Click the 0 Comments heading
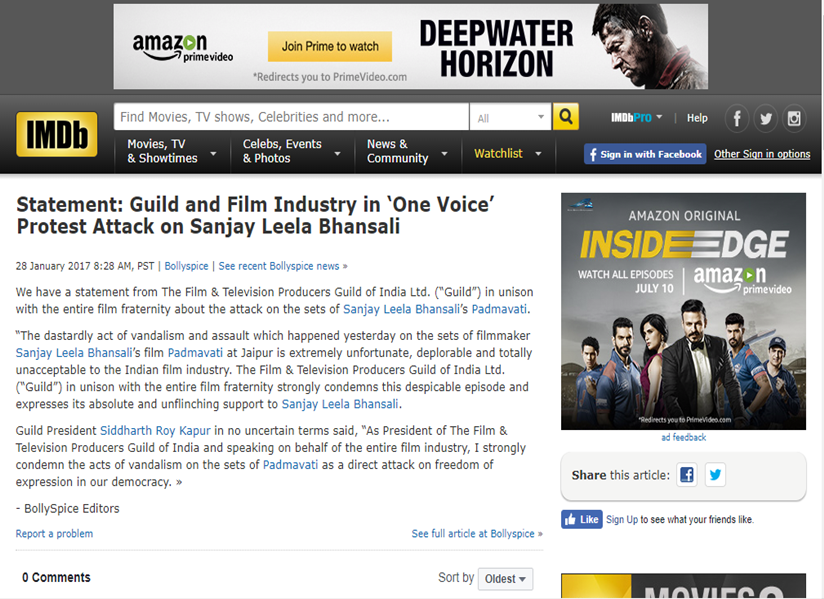Image resolution: width=824 pixels, height=599 pixels. [56, 577]
